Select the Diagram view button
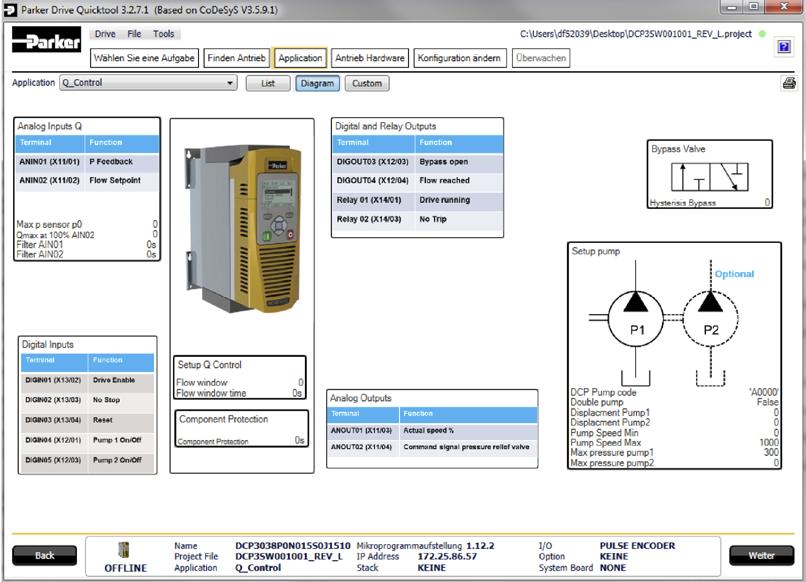The image size is (806, 582). (317, 83)
